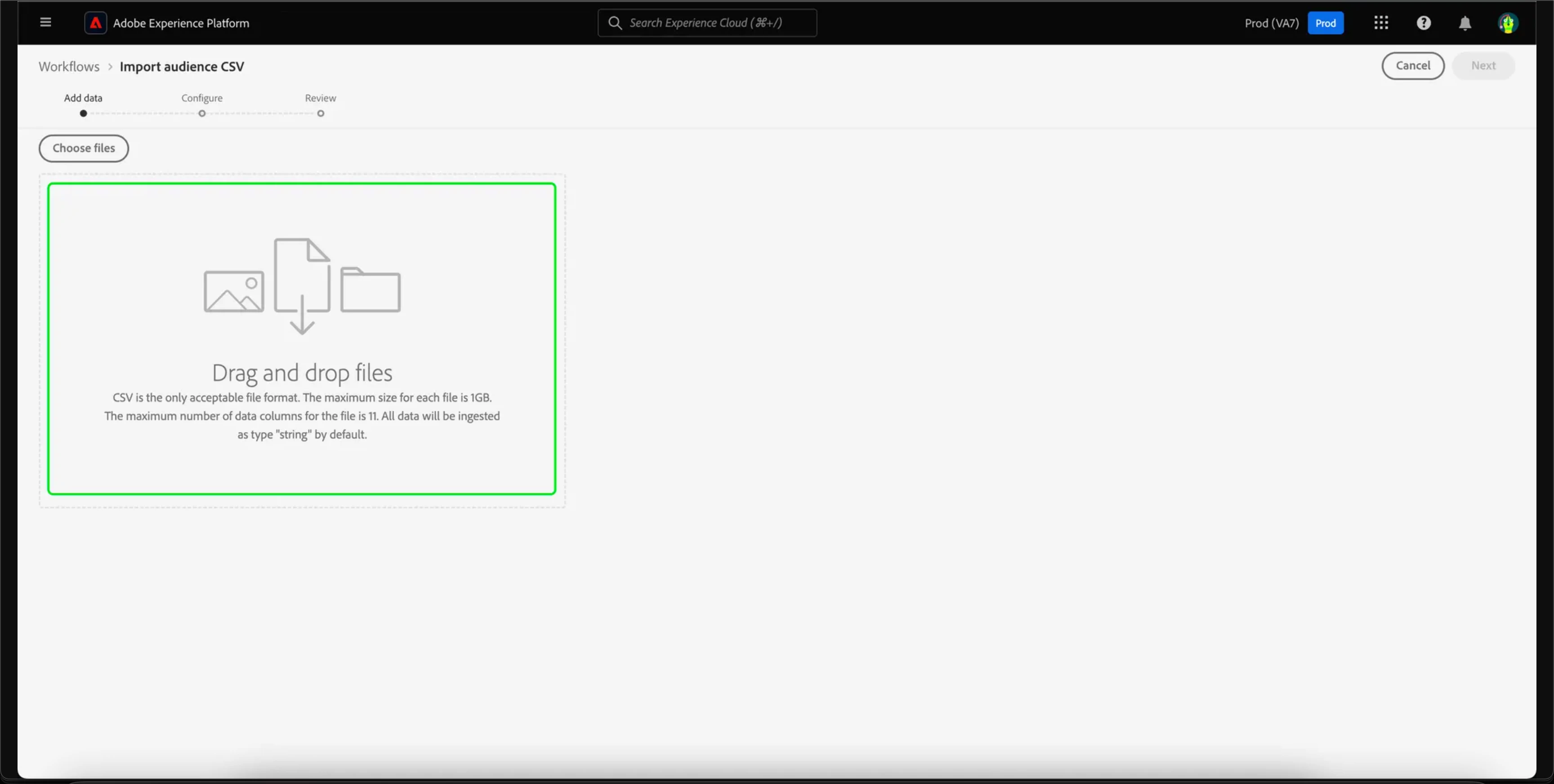
Task: Click the Adobe logo icon
Action: (x=95, y=23)
